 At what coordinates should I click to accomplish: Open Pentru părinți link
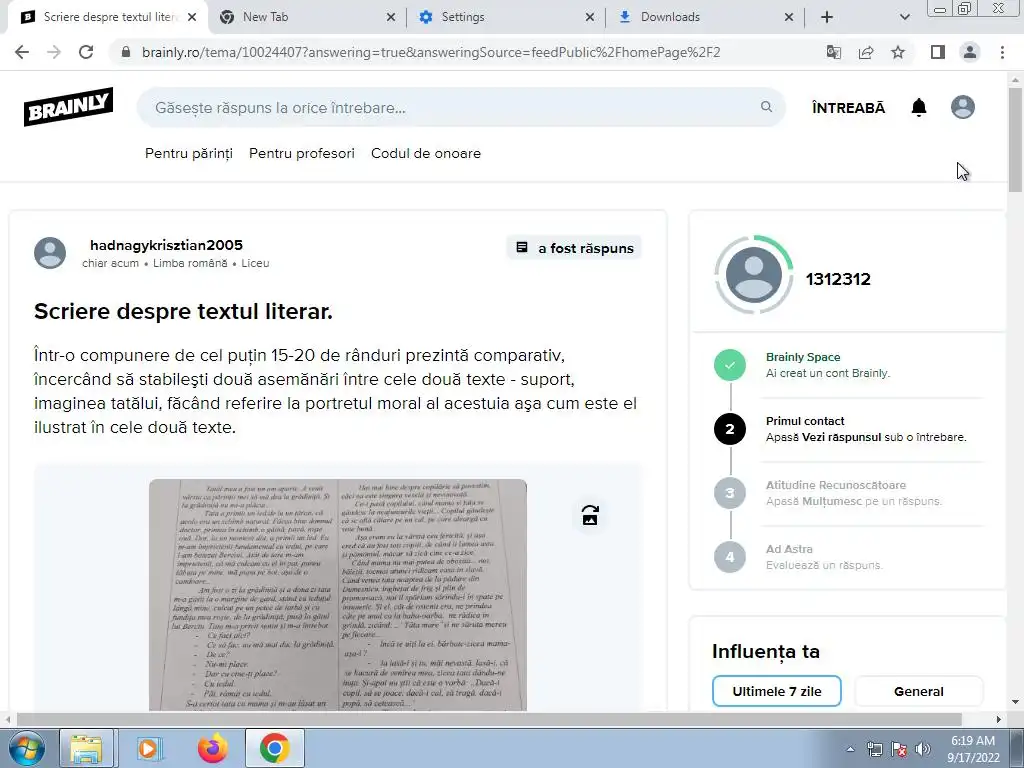click(189, 153)
